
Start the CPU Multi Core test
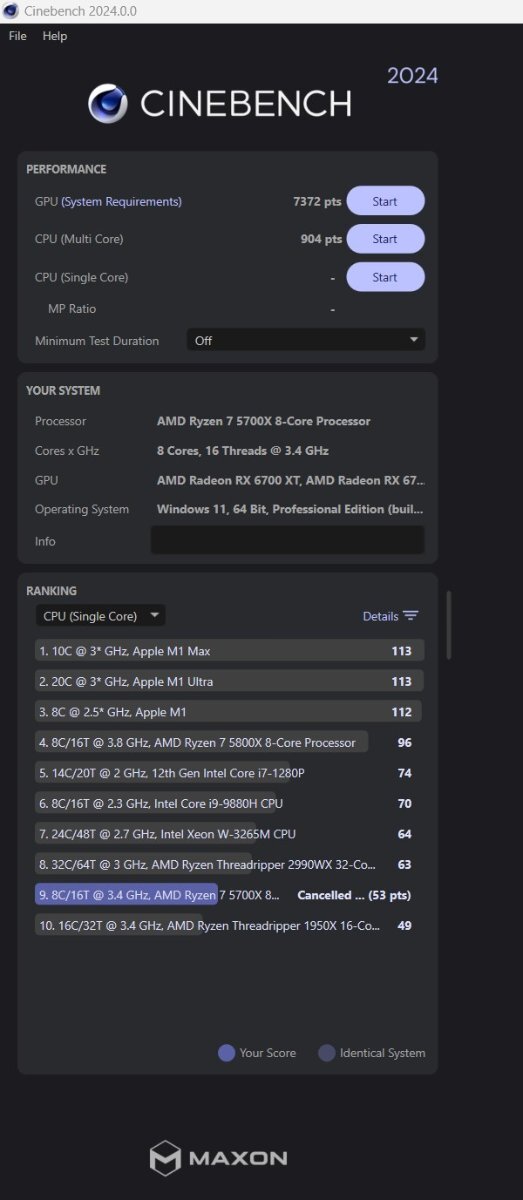pyautogui.click(x=385, y=239)
